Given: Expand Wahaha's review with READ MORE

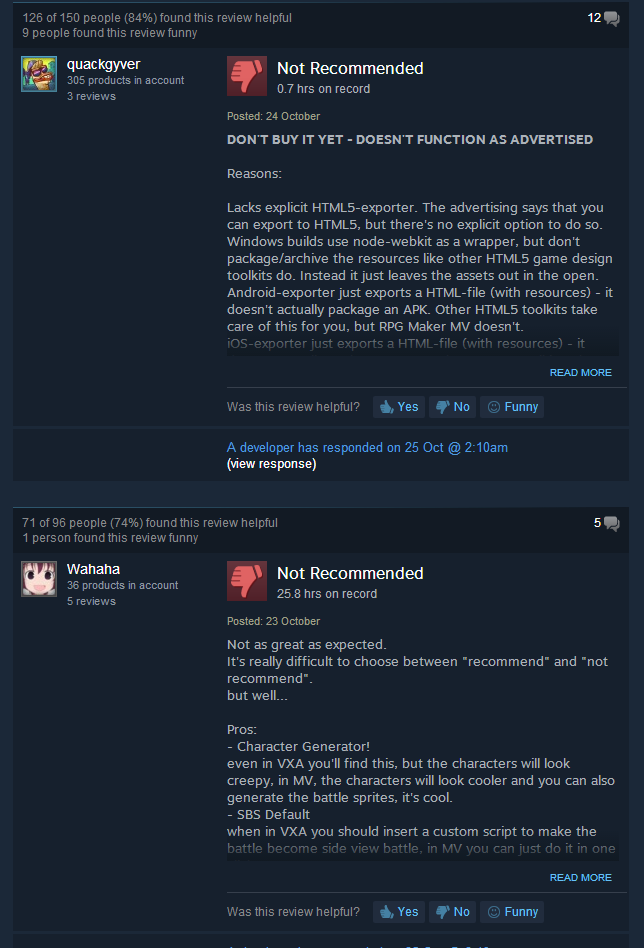Looking at the screenshot, I should 581,877.
